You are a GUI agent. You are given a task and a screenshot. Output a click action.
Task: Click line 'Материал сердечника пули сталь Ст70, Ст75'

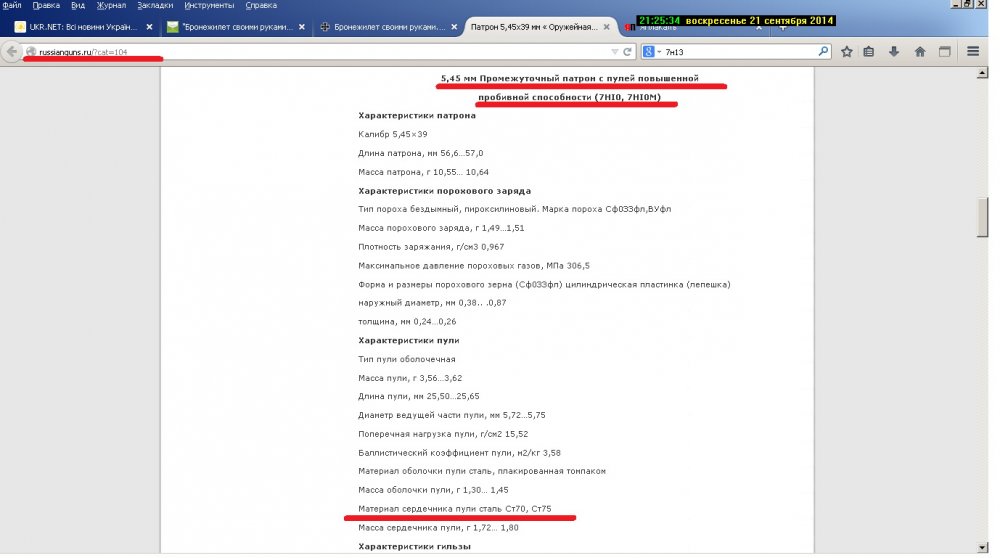pyautogui.click(x=455, y=508)
